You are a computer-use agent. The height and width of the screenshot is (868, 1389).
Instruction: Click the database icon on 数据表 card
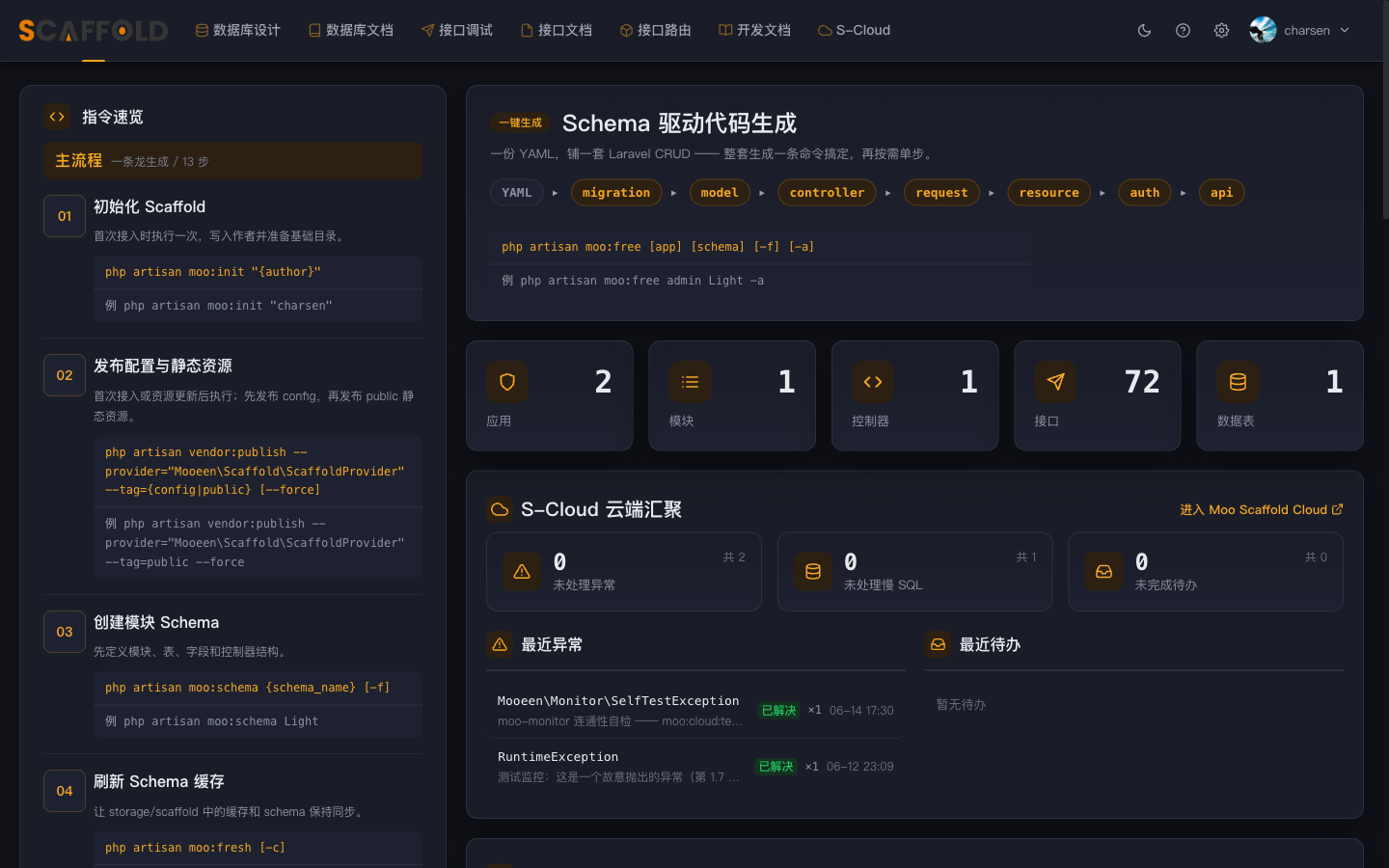(1238, 382)
